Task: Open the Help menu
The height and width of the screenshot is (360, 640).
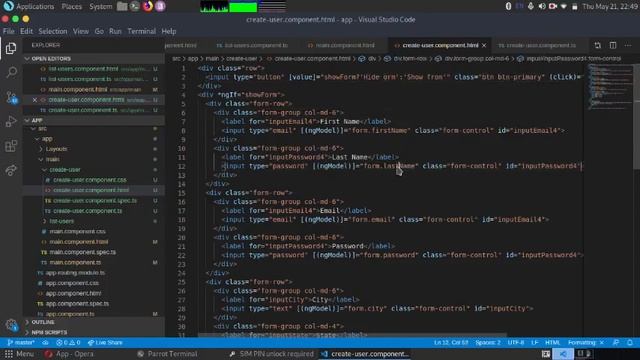Action: (x=169, y=31)
